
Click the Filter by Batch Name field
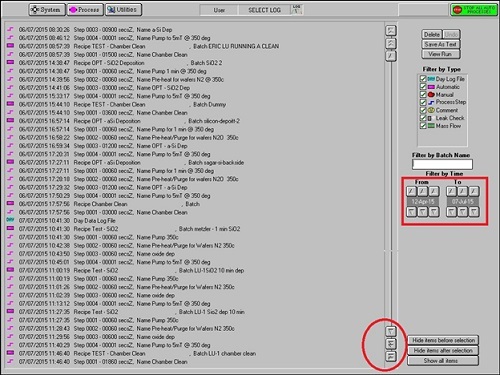(x=442, y=164)
